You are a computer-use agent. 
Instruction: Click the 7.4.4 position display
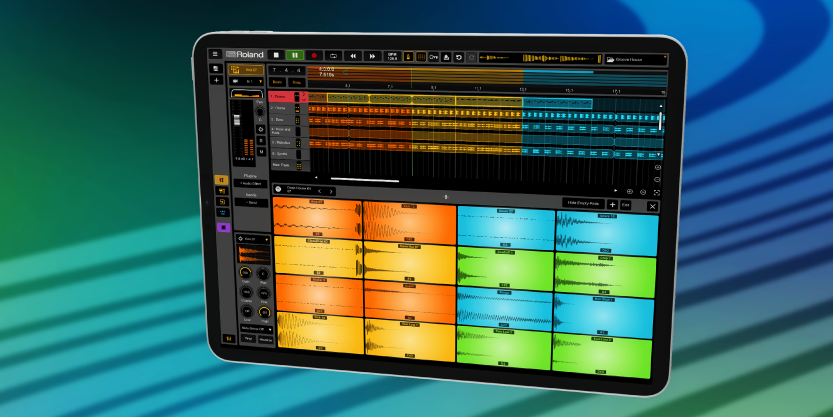[x=286, y=70]
